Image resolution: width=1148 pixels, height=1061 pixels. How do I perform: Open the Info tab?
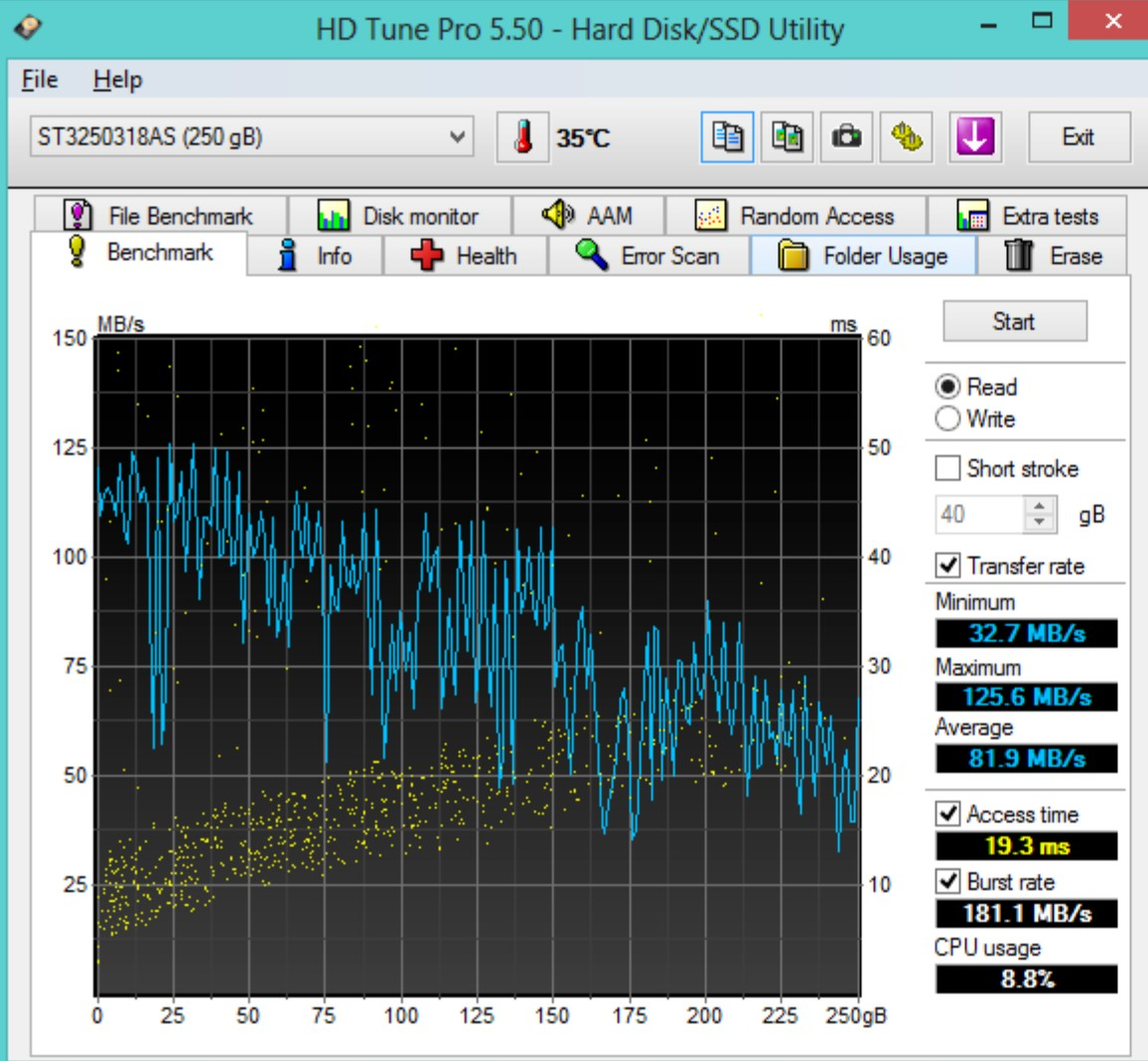[315, 255]
